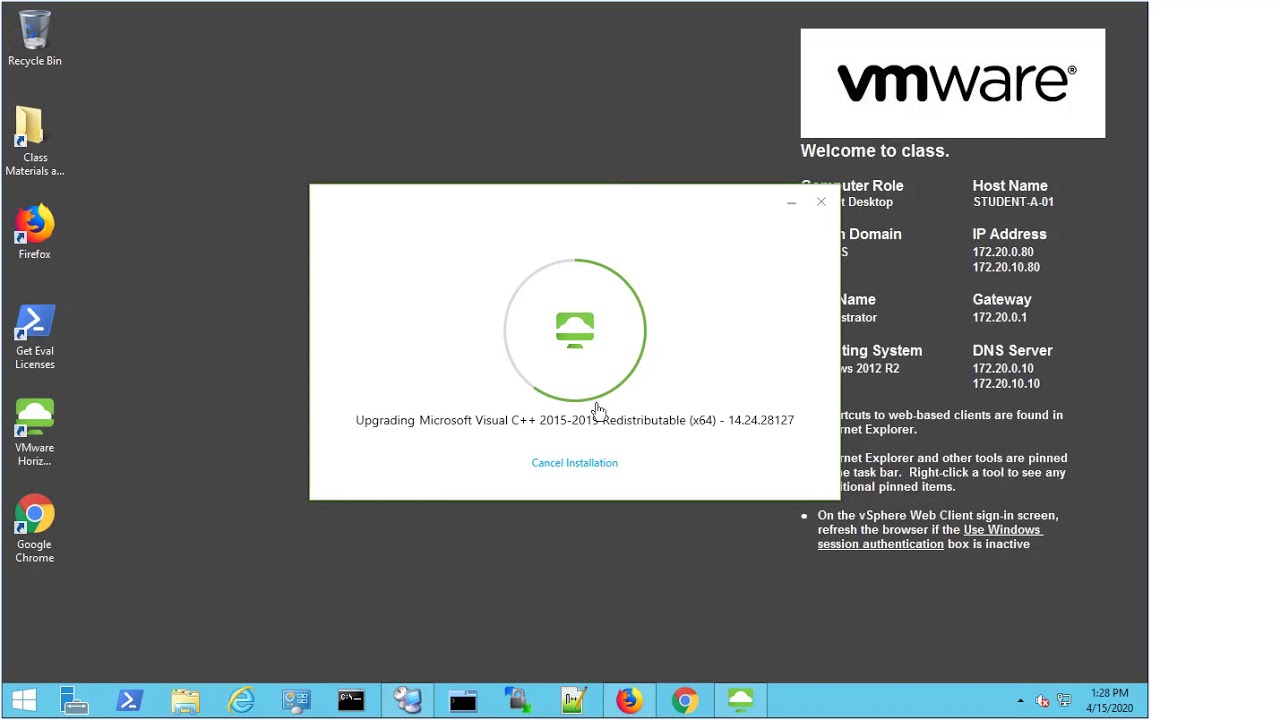Open Server Manager from the taskbar
This screenshot has height=720, width=1280.
tap(74, 700)
